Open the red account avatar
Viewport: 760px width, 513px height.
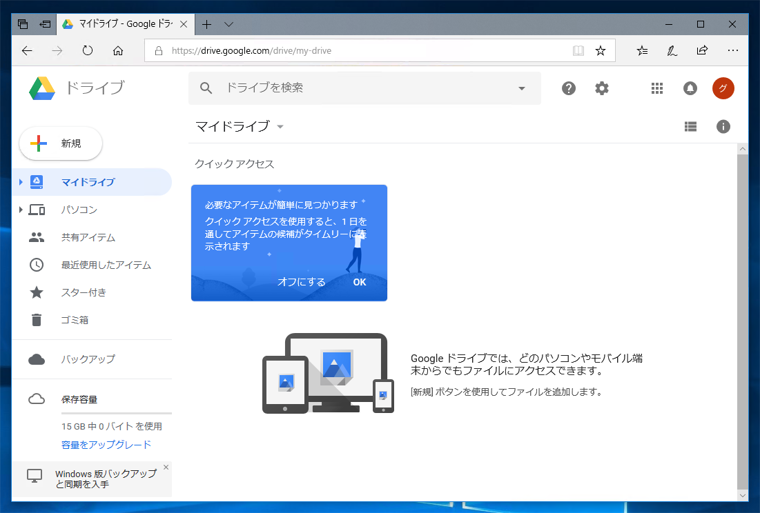[723, 88]
